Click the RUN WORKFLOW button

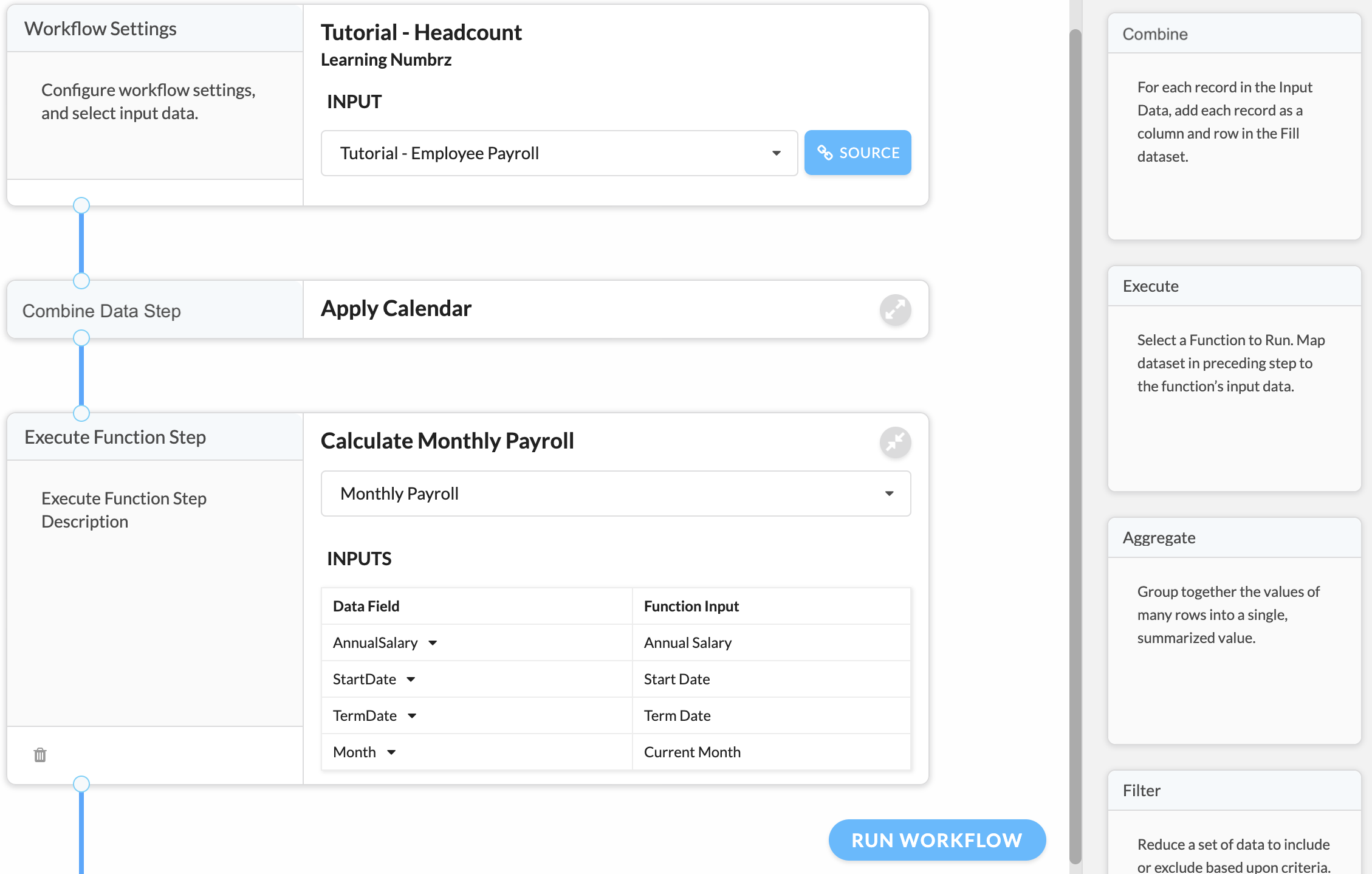pos(937,840)
